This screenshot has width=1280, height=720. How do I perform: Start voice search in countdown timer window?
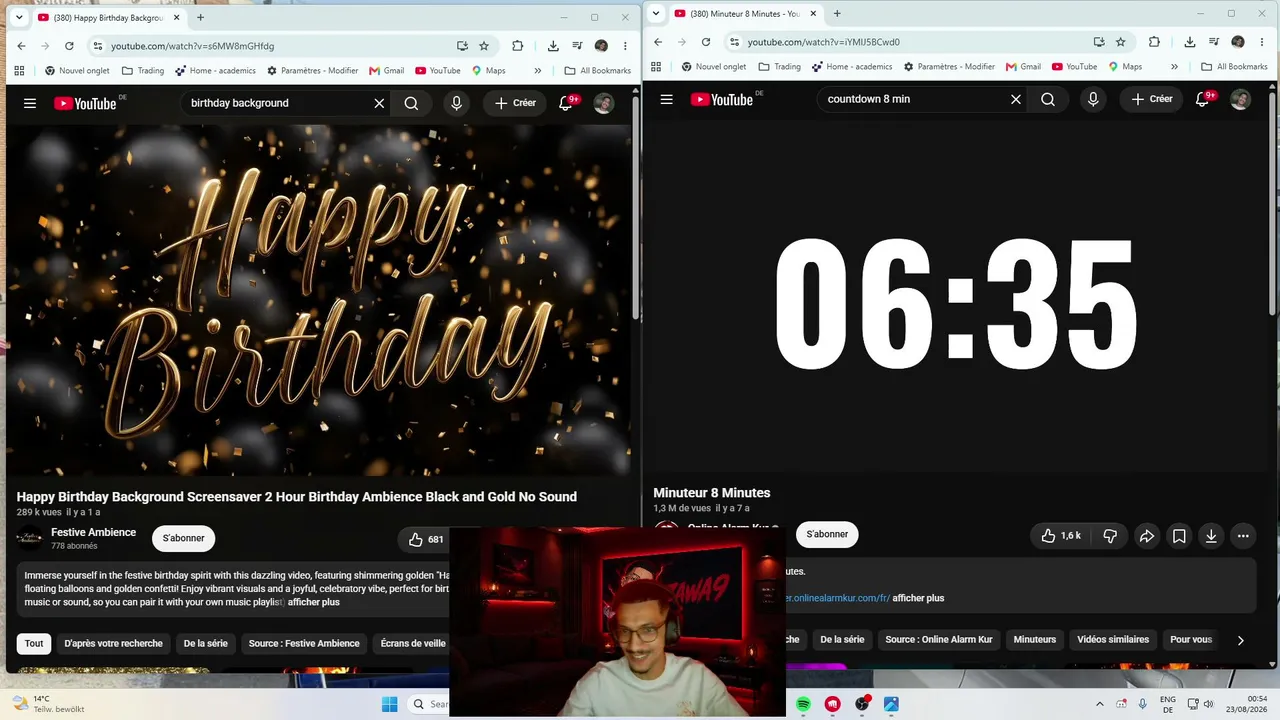[1093, 99]
